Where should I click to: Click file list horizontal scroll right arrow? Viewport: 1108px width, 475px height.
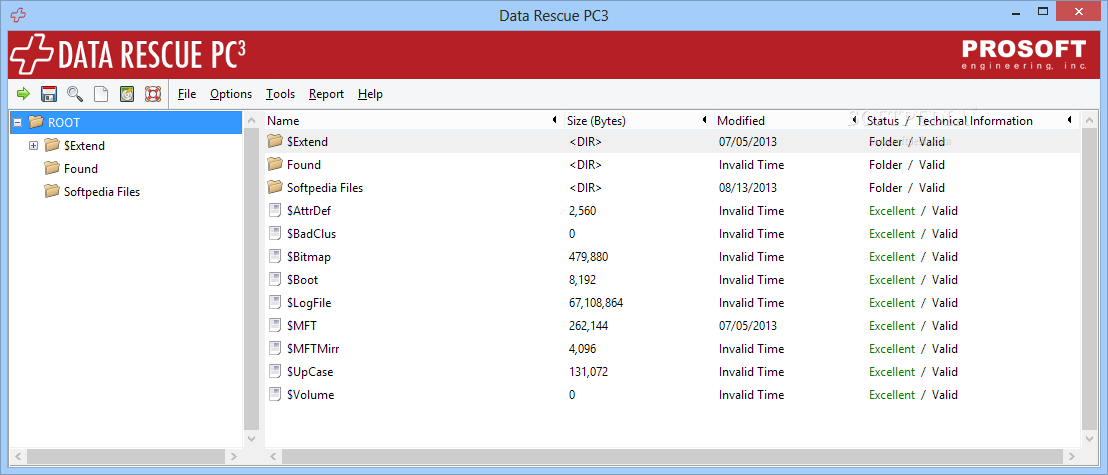point(1072,456)
